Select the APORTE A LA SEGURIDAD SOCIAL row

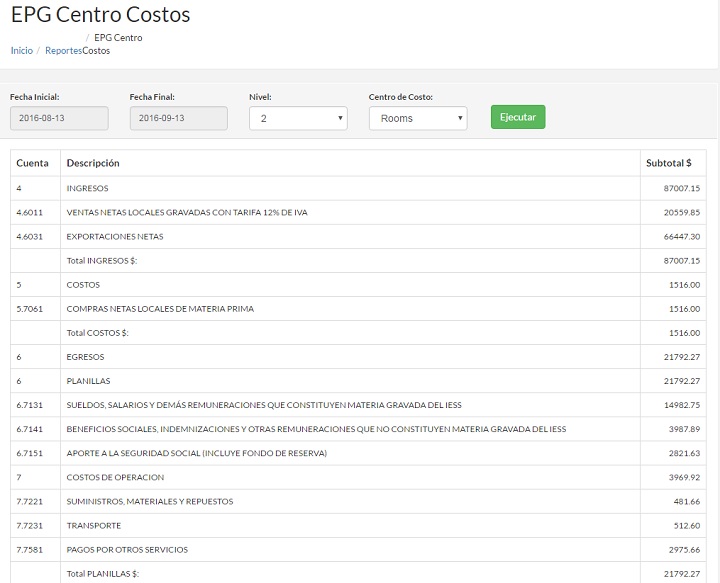point(196,453)
